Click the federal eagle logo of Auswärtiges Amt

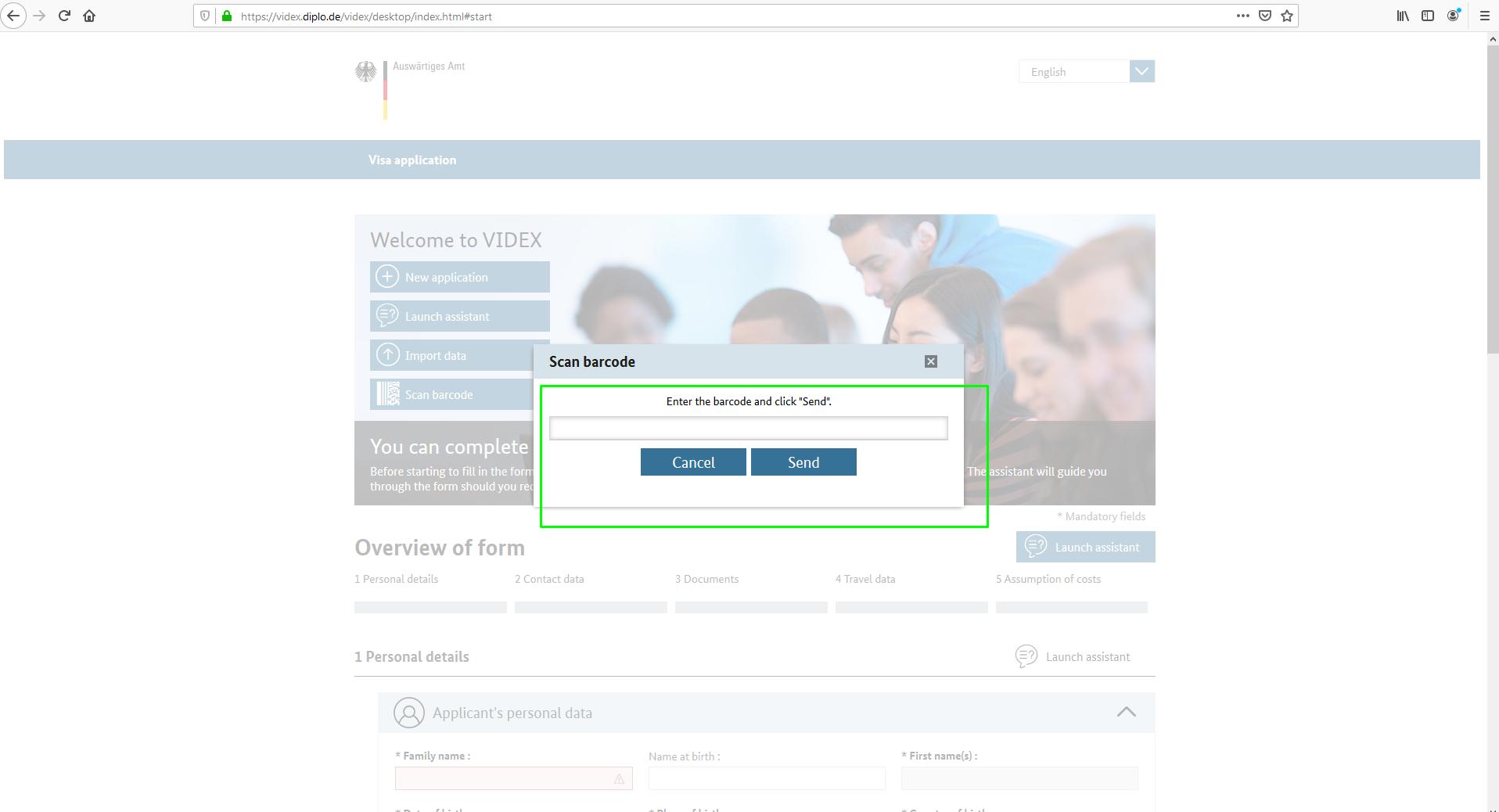(x=365, y=72)
